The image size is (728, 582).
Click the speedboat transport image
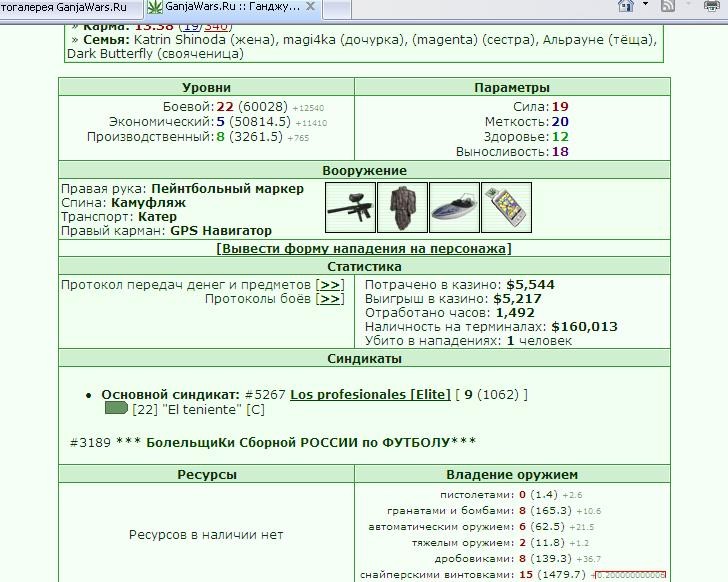(x=455, y=207)
